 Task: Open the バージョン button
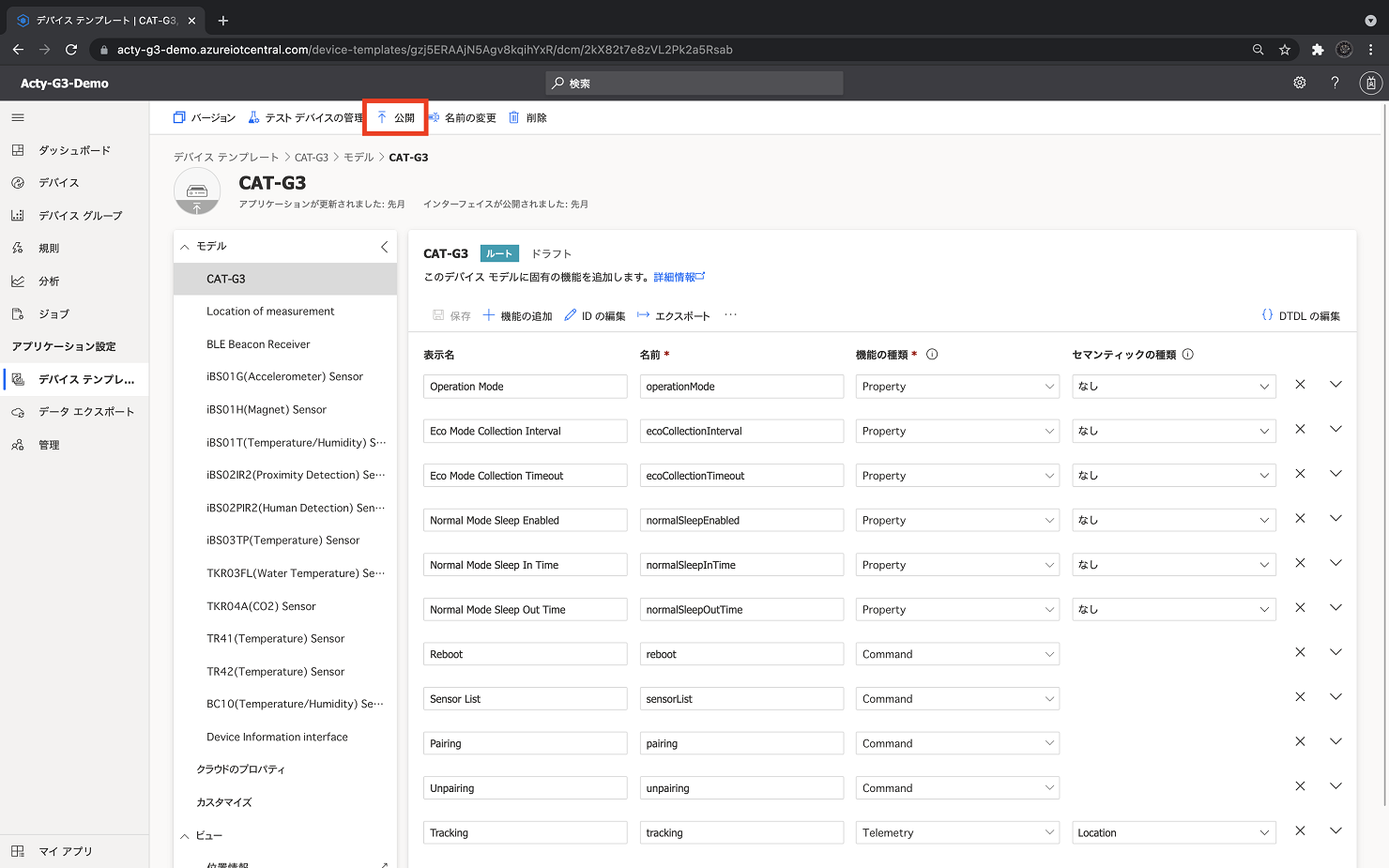[204, 117]
